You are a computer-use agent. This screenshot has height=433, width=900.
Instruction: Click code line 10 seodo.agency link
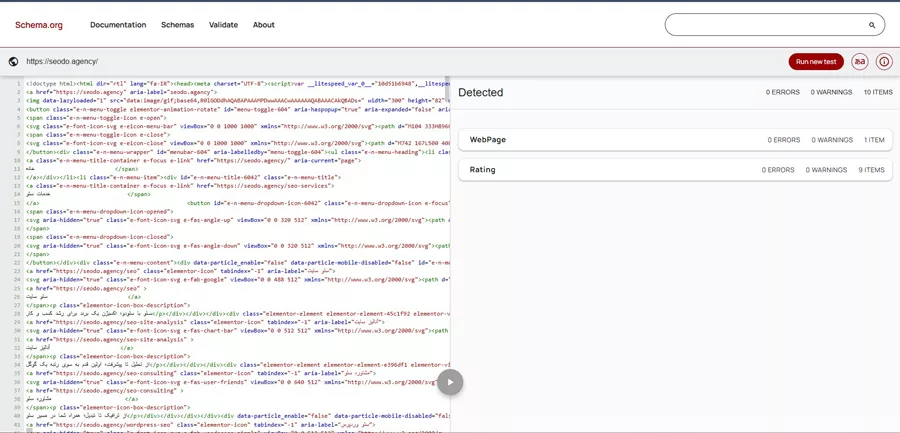[x=192, y=160]
